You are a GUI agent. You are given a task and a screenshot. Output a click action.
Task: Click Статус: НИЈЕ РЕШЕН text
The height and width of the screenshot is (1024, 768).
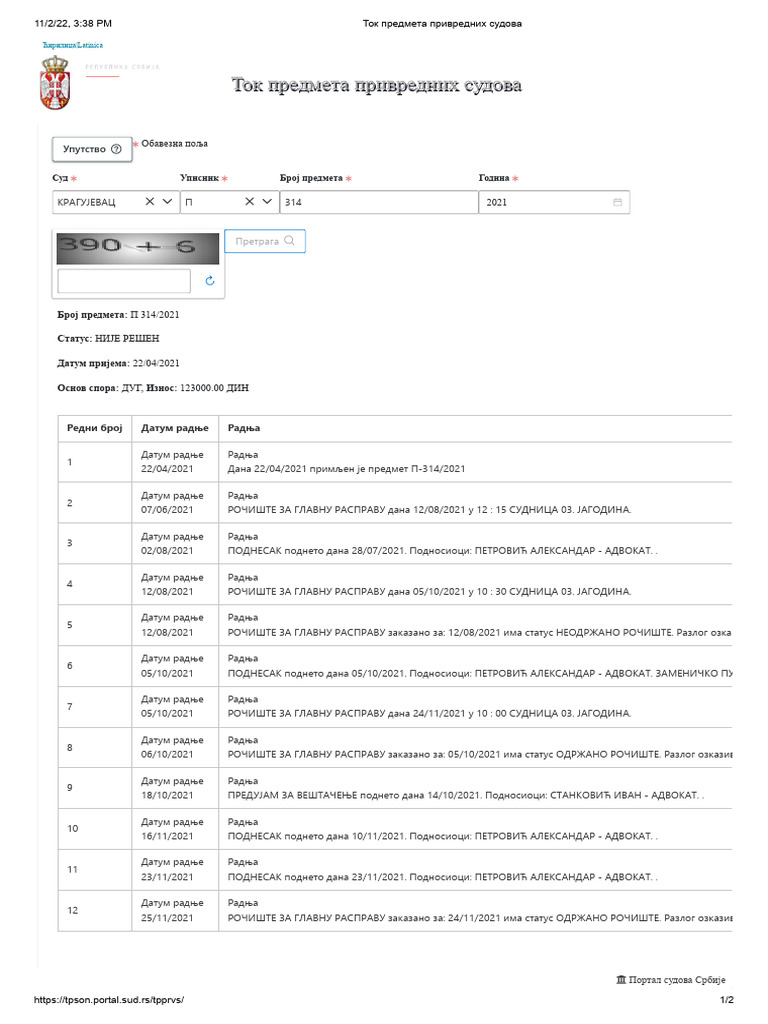[108, 338]
